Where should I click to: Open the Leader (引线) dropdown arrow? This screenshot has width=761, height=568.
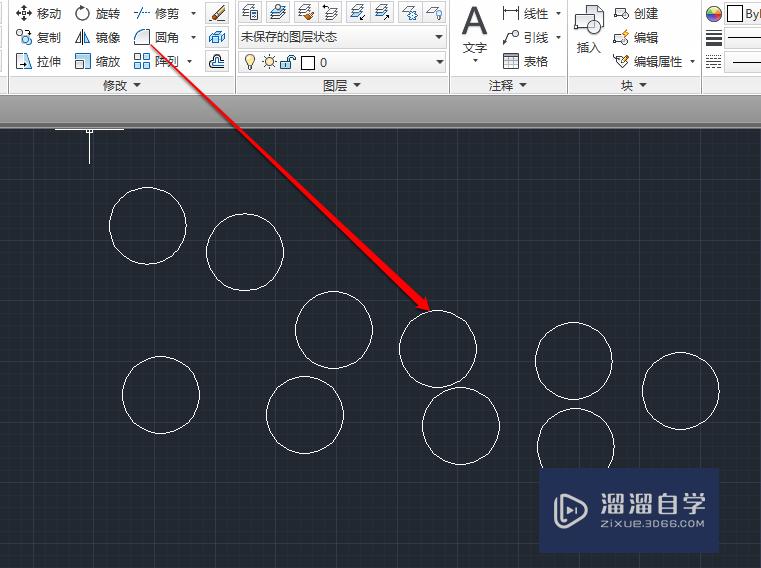pos(558,37)
